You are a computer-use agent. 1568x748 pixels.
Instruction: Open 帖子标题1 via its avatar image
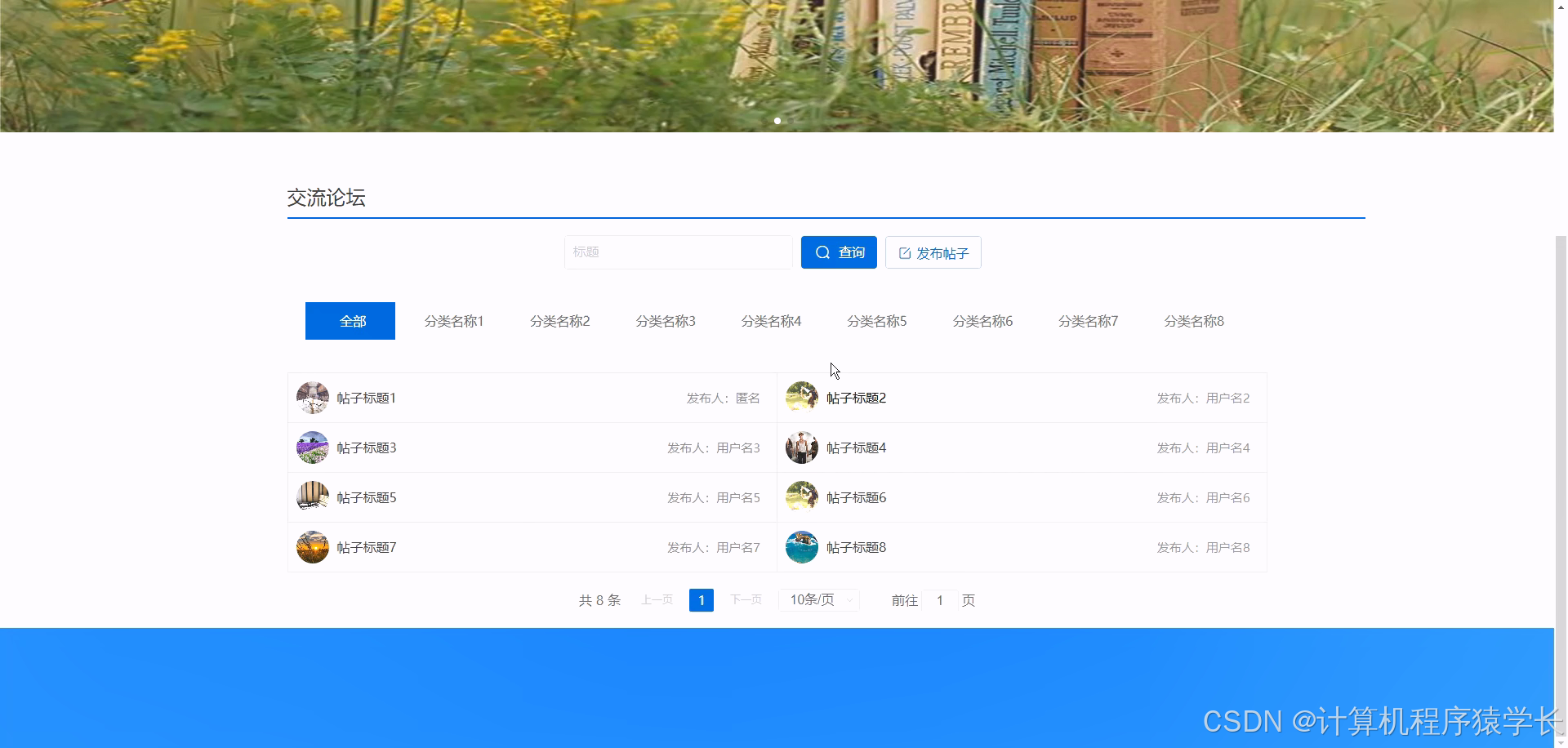click(x=312, y=398)
